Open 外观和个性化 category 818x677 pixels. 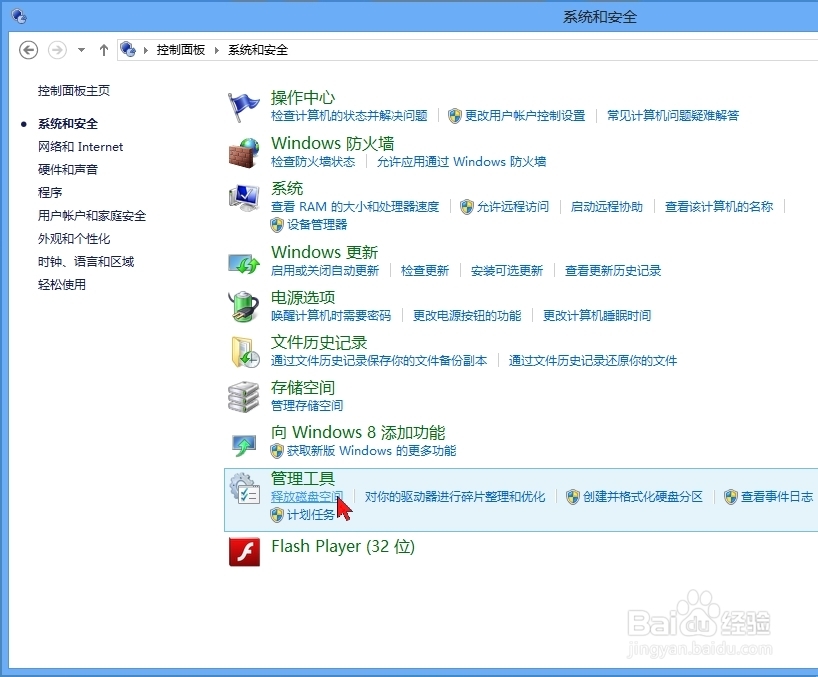[74, 238]
